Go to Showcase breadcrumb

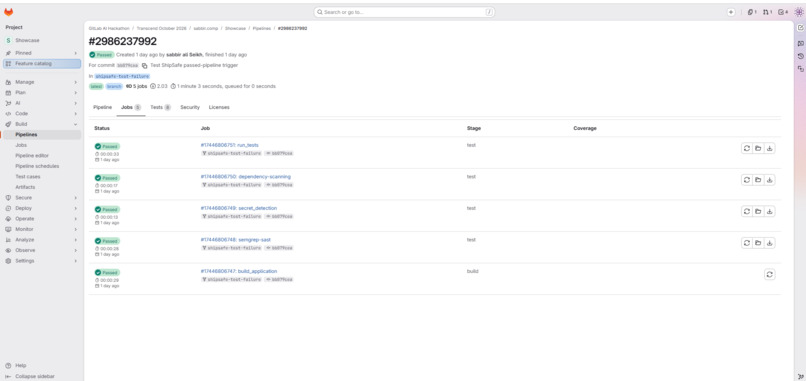(235, 29)
